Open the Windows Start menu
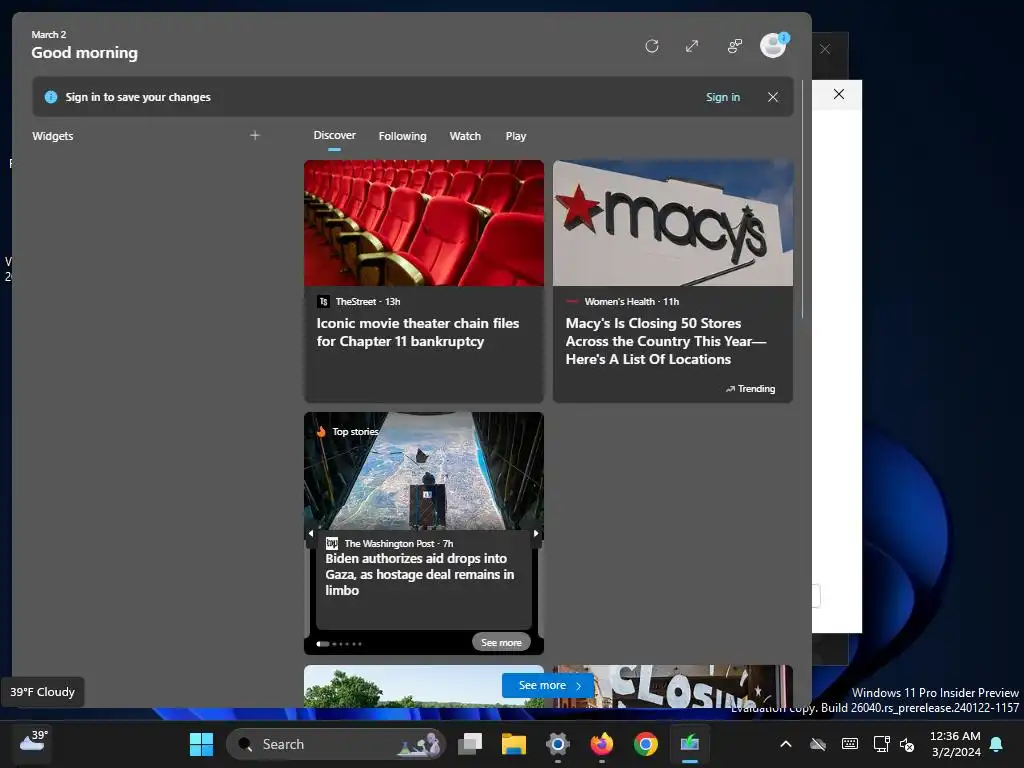This screenshot has width=1024, height=768. (x=201, y=744)
